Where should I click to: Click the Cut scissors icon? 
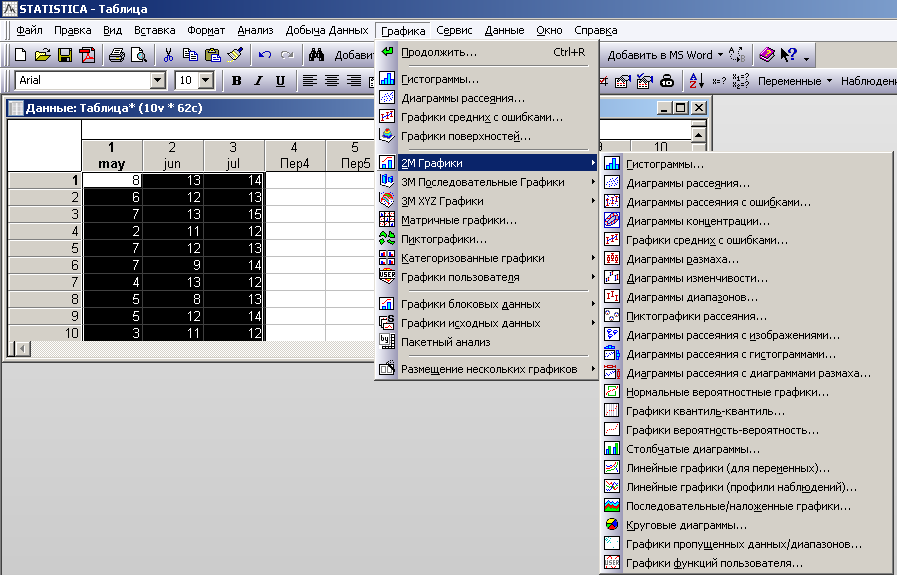(168, 55)
